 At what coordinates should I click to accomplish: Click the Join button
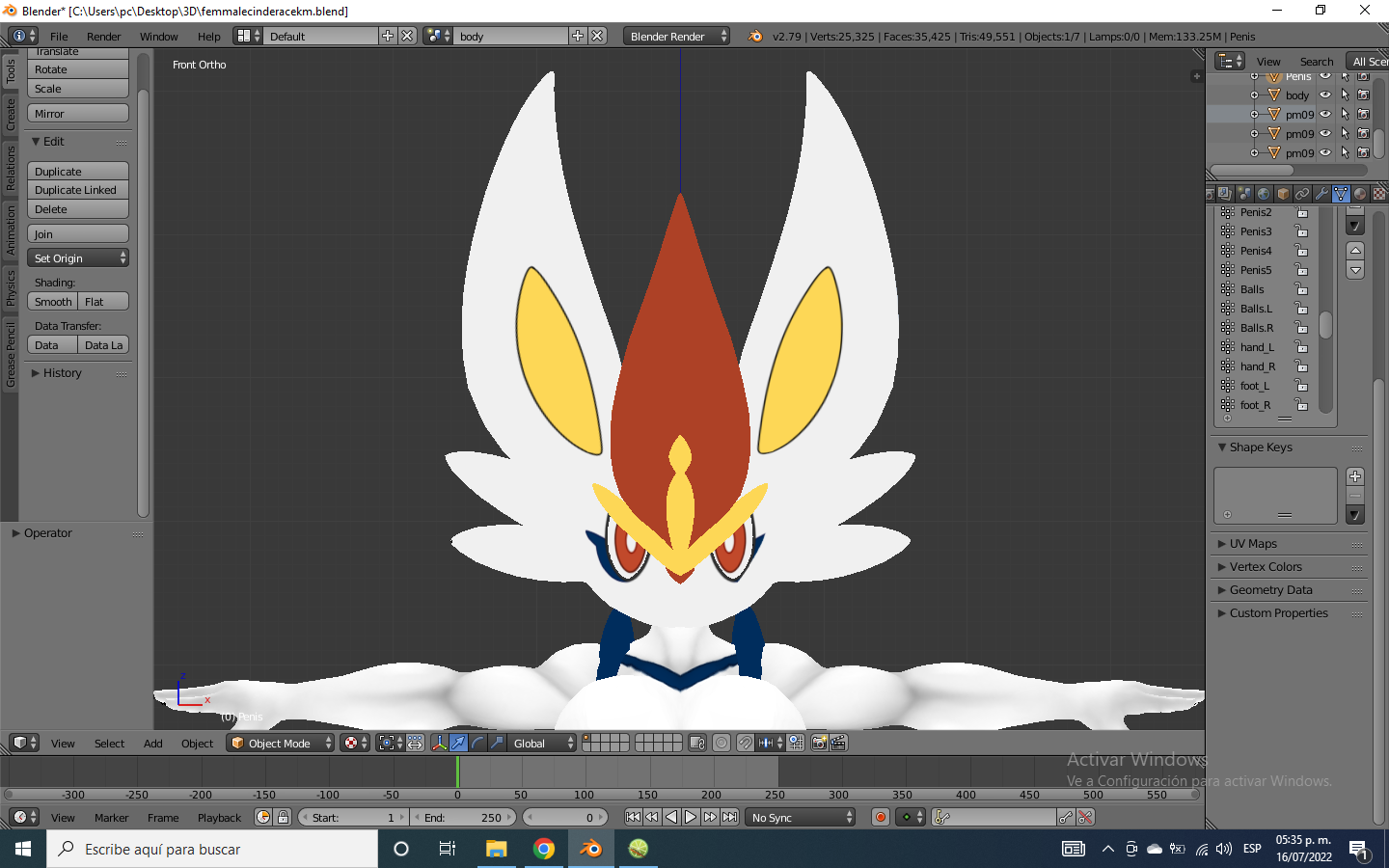78,234
